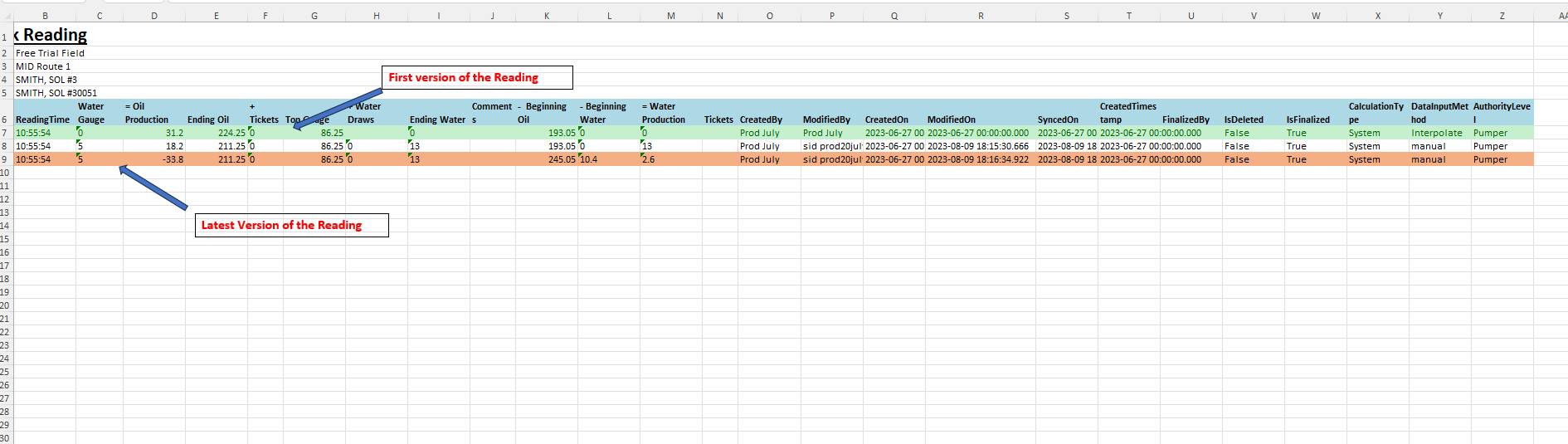Select row header 9
1568x444 pixels.
[x=5, y=159]
